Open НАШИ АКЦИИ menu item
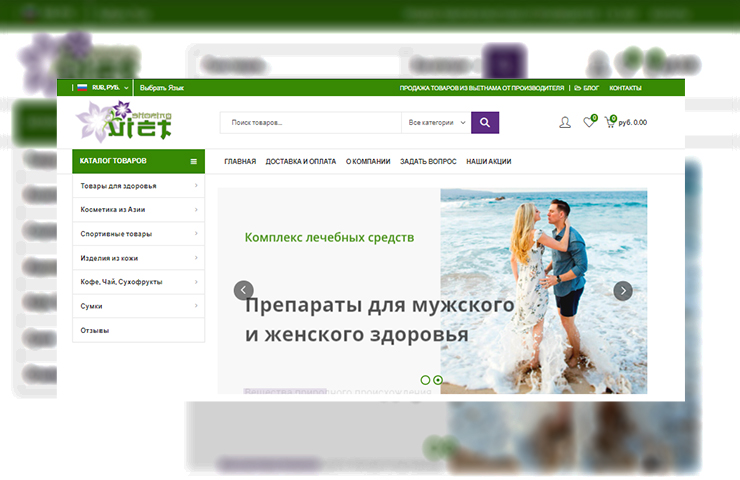Screen dimensions: 740x480 coord(489,161)
